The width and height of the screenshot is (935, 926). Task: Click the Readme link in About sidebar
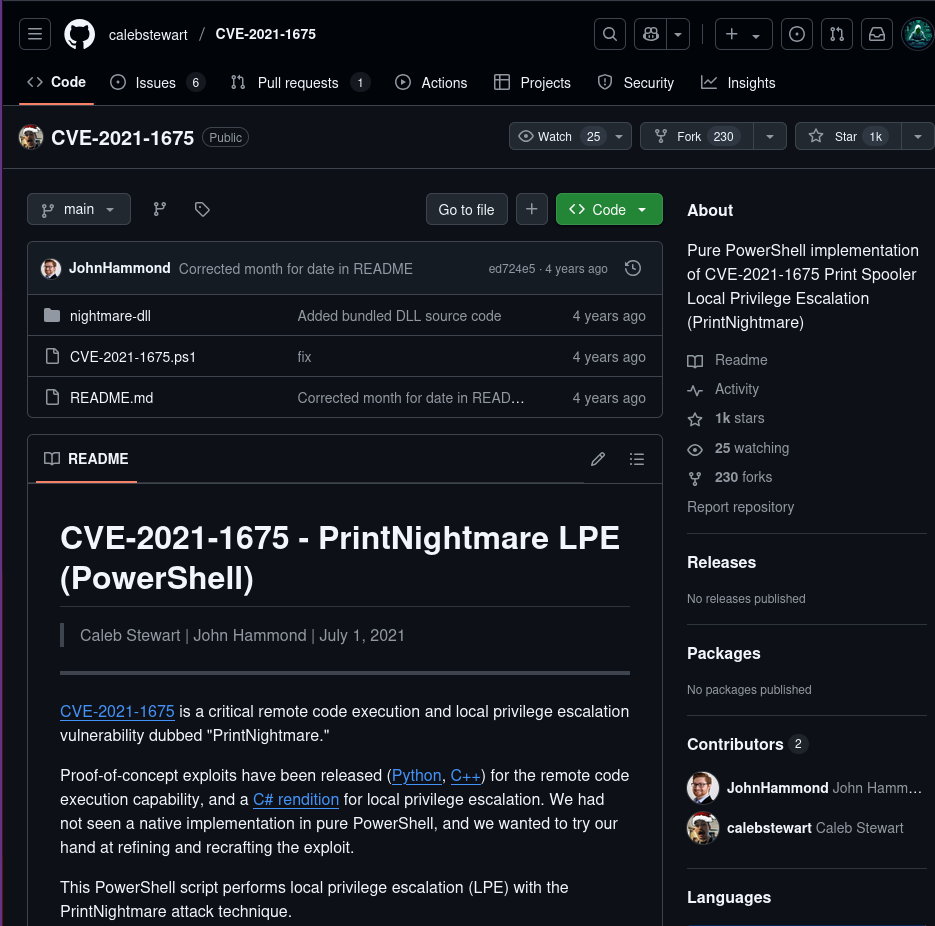tap(727, 360)
